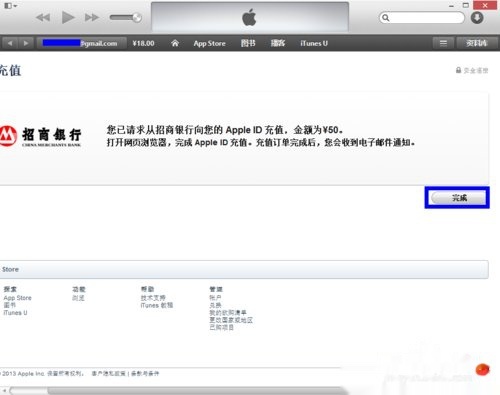Click the Apple logo display area
This screenshot has height=395, width=500.
coord(250,17)
